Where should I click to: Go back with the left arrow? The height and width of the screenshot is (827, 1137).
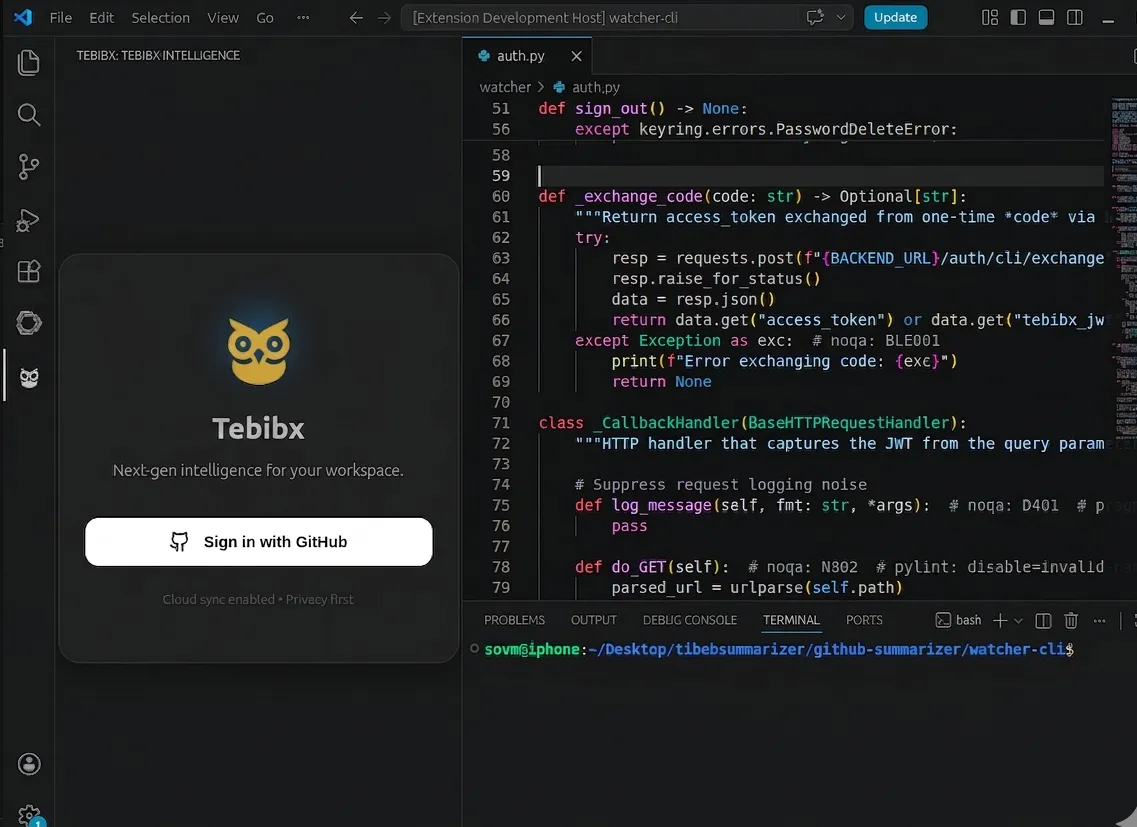(356, 17)
